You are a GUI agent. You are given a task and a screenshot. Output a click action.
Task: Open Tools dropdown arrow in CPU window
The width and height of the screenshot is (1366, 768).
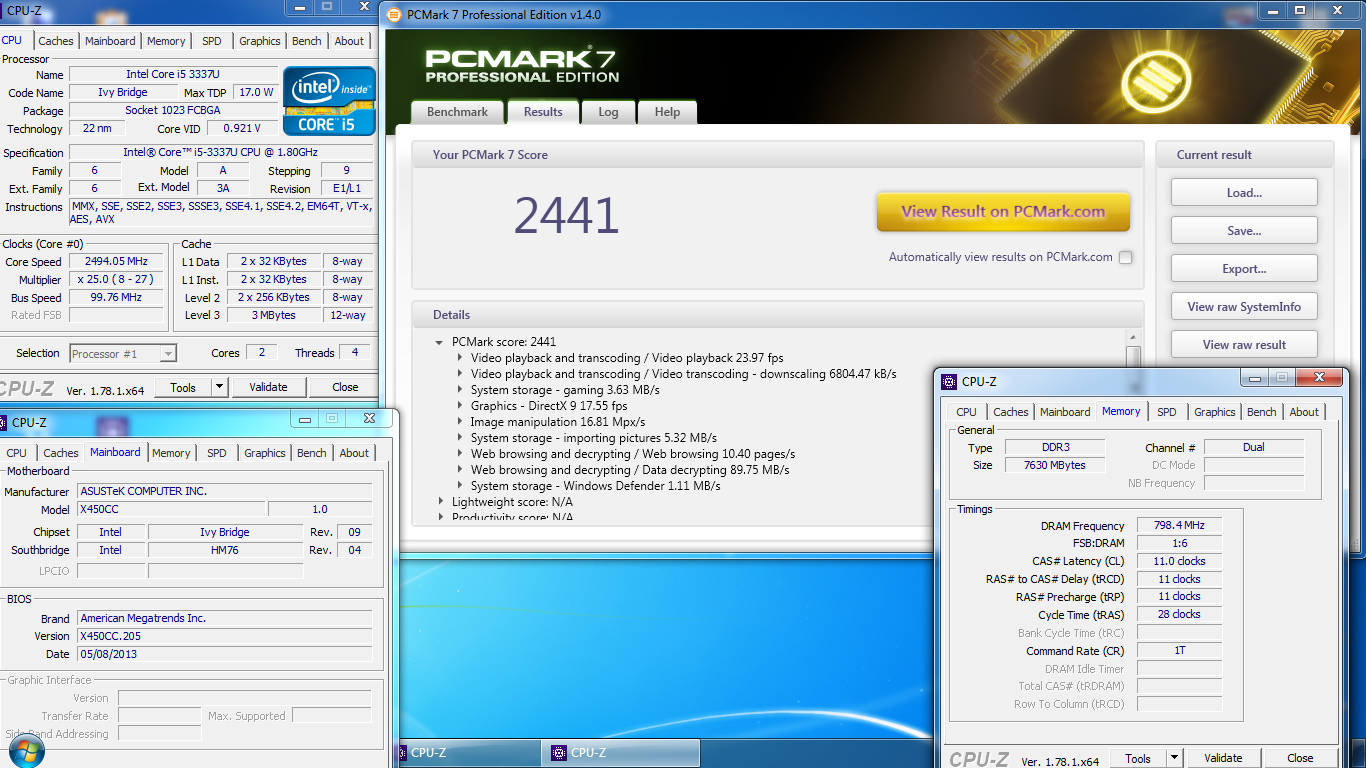(220, 387)
